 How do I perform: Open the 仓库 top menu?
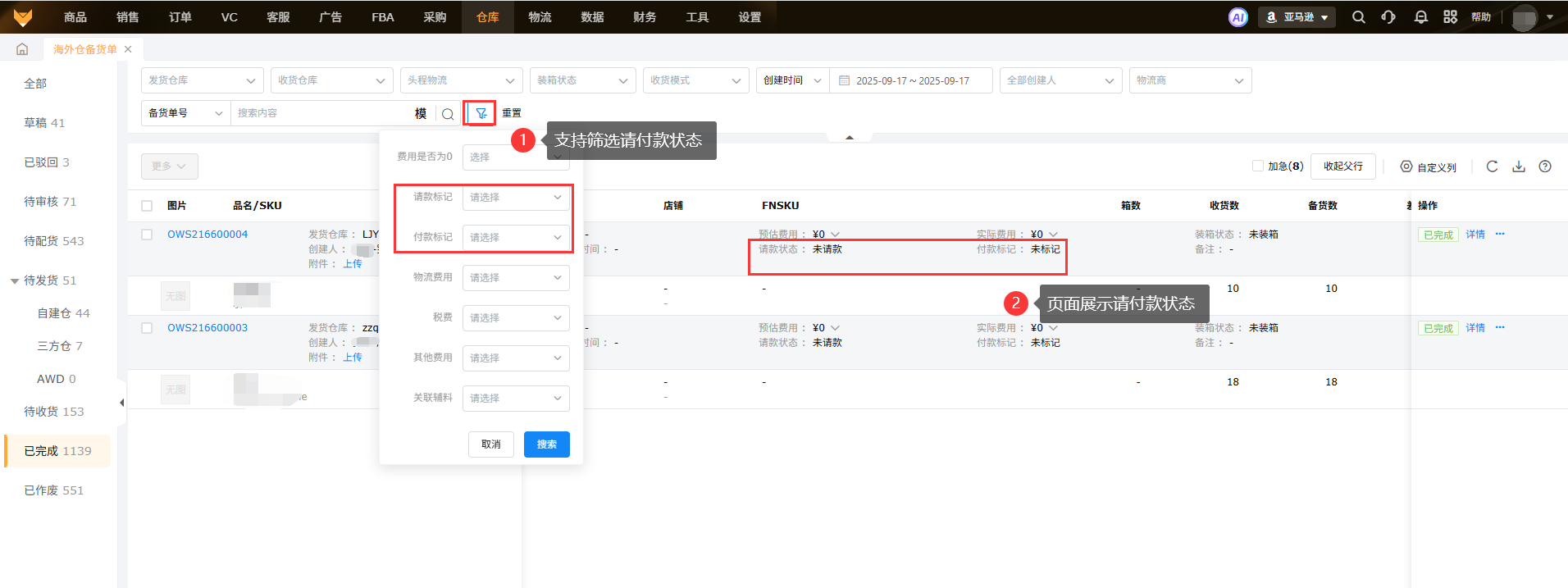[488, 17]
